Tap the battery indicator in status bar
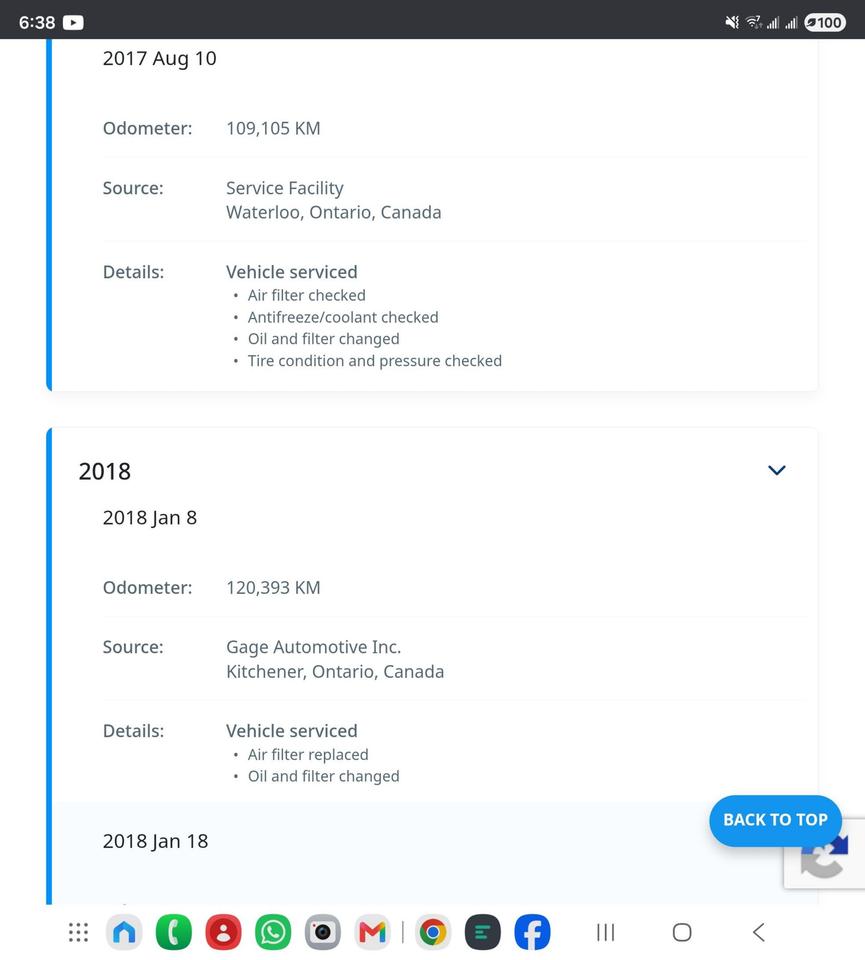Image resolution: width=865 pixels, height=960 pixels. pos(825,23)
